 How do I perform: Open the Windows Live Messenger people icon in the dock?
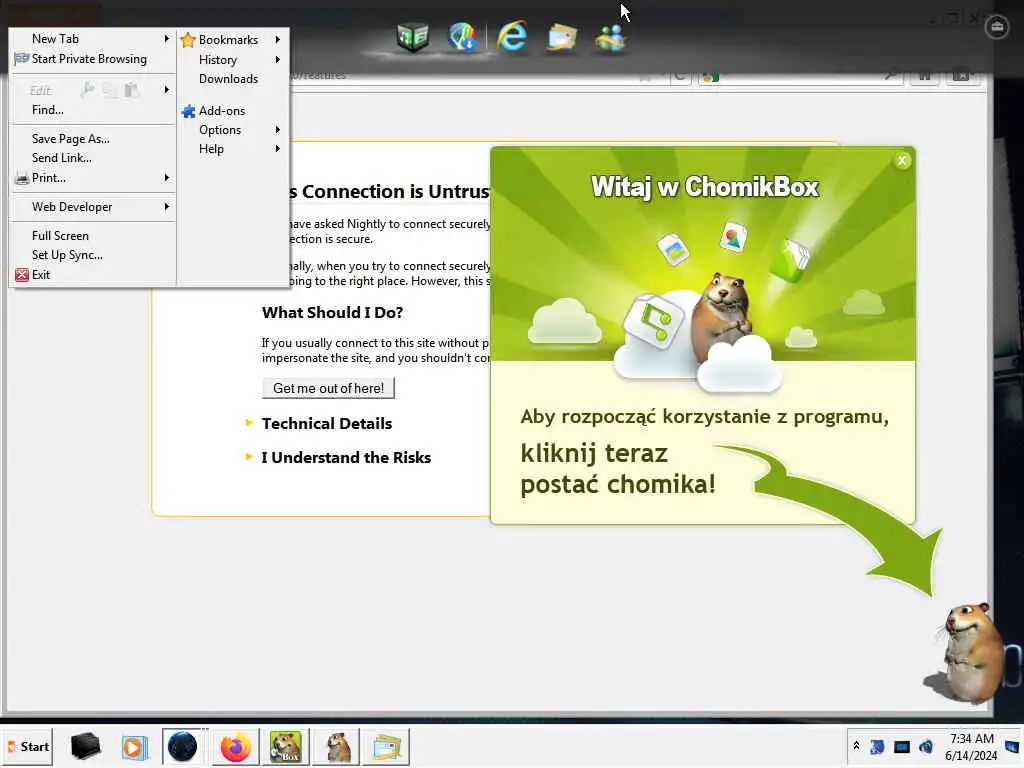point(611,38)
